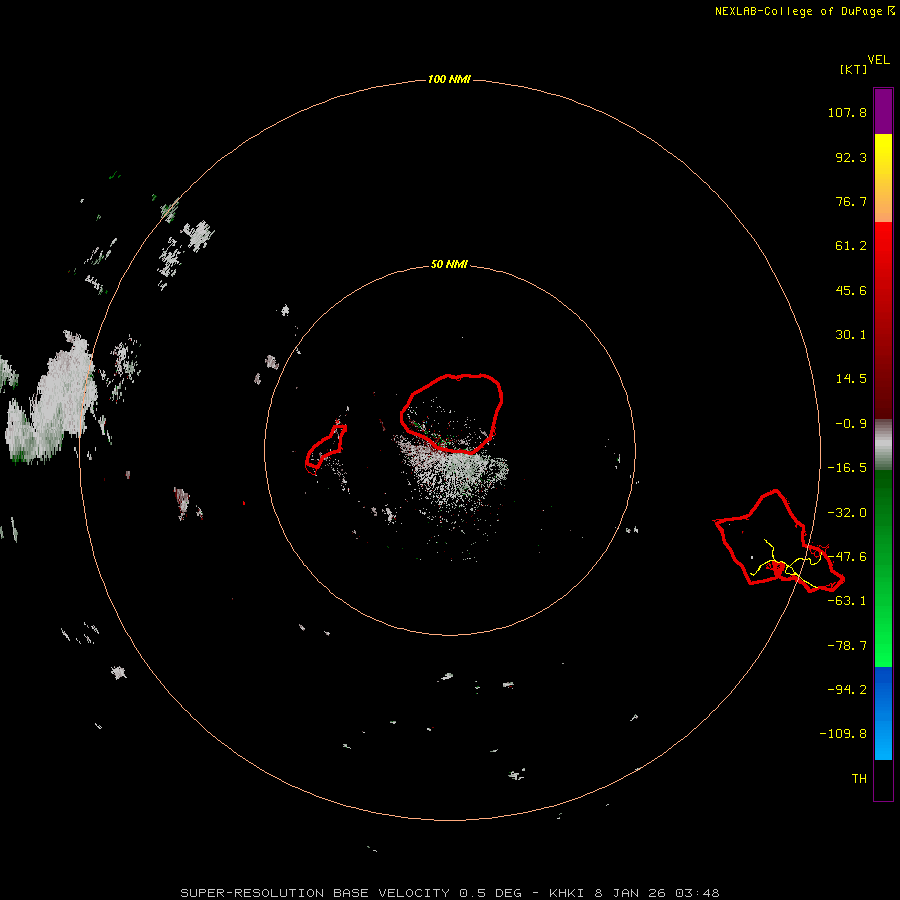
Task: Select the 61.2 velocity scale value
Action: click(851, 246)
